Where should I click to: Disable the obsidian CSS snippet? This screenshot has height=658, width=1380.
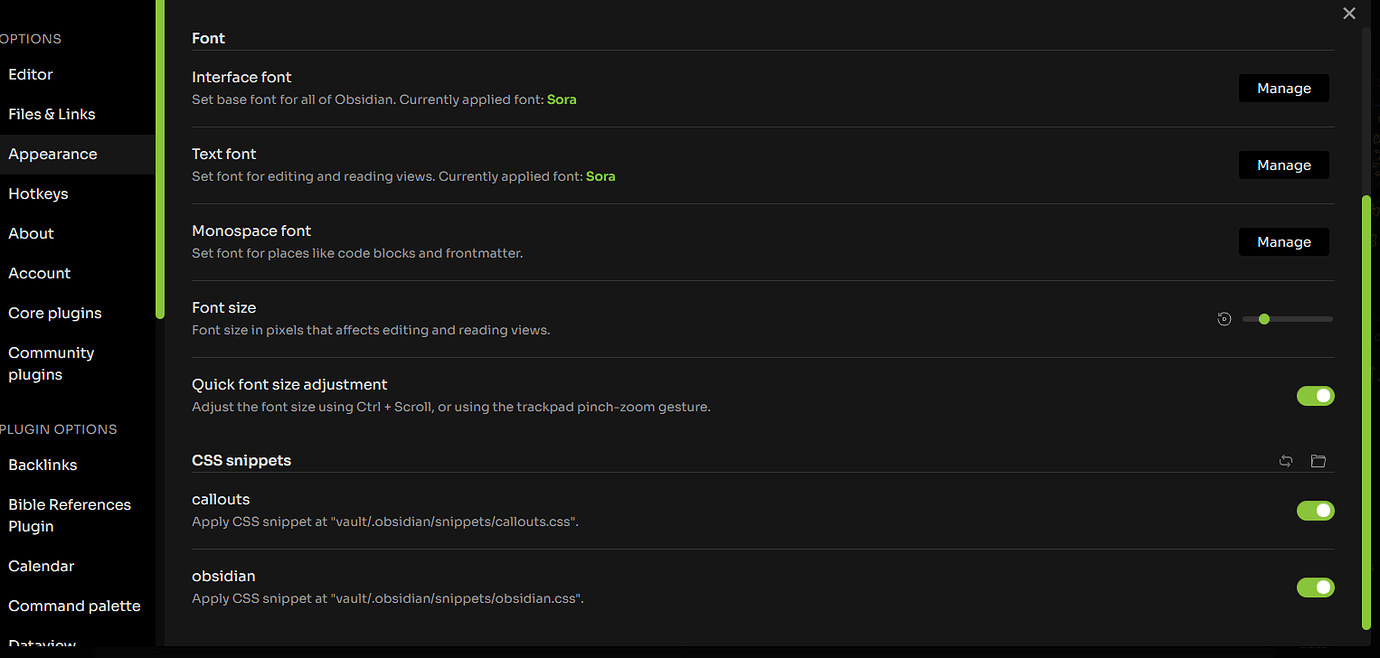pyautogui.click(x=1315, y=587)
